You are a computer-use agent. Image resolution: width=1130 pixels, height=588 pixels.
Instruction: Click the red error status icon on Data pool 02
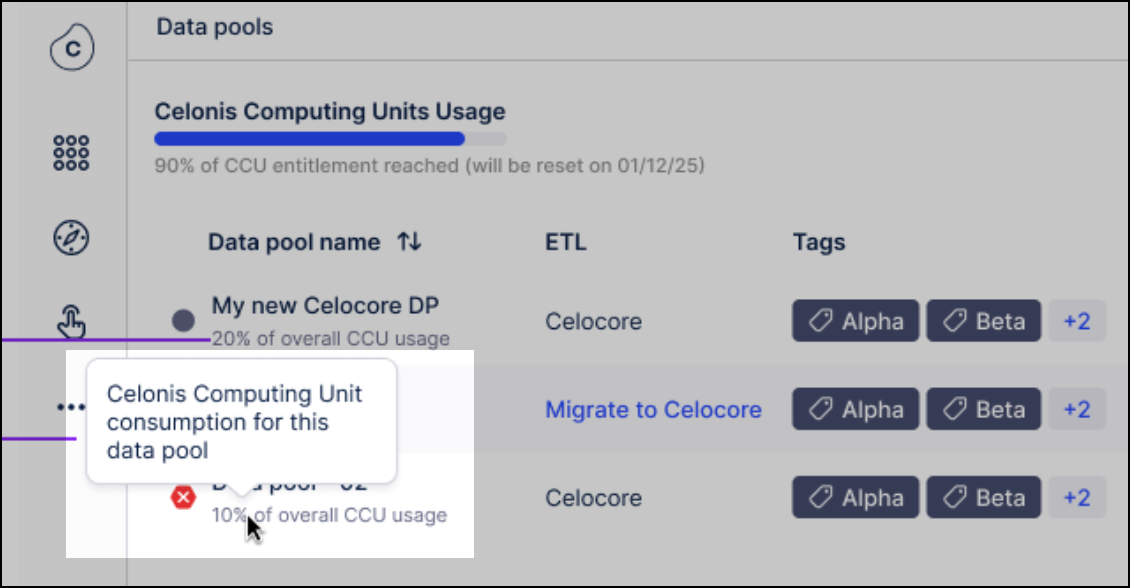183,498
